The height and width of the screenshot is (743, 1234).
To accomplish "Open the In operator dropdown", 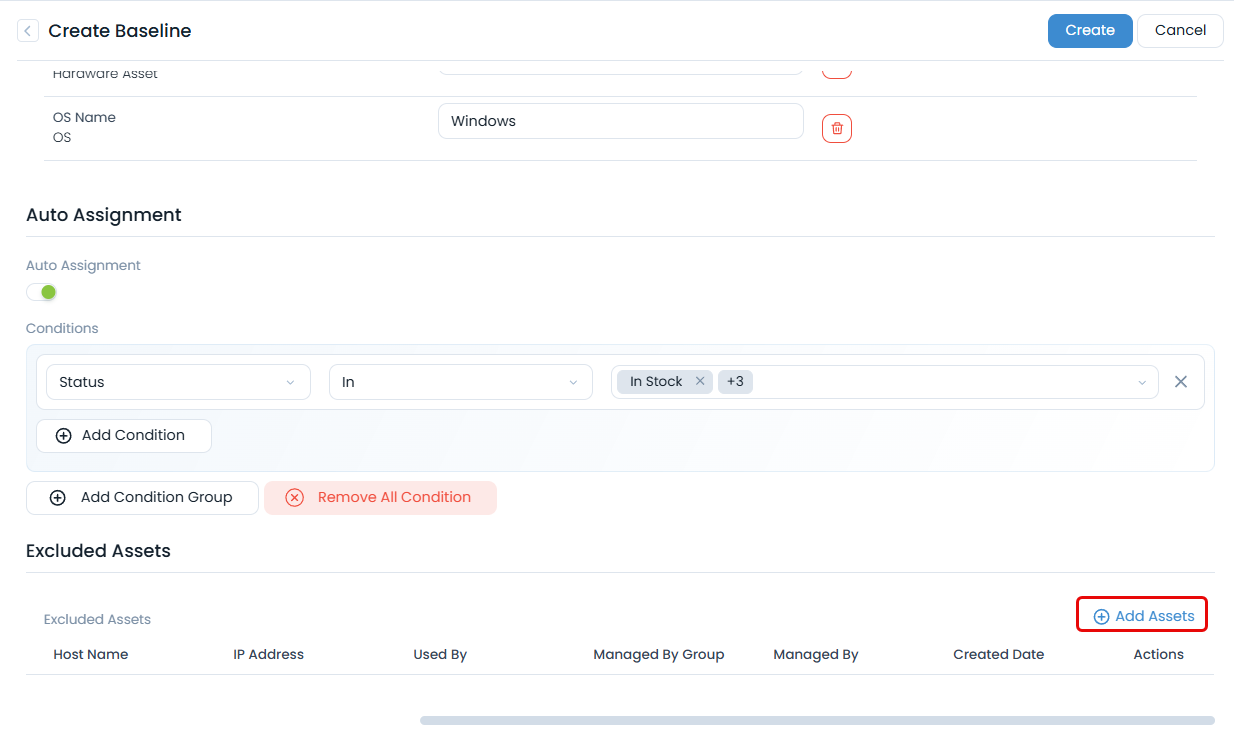I will pos(460,381).
